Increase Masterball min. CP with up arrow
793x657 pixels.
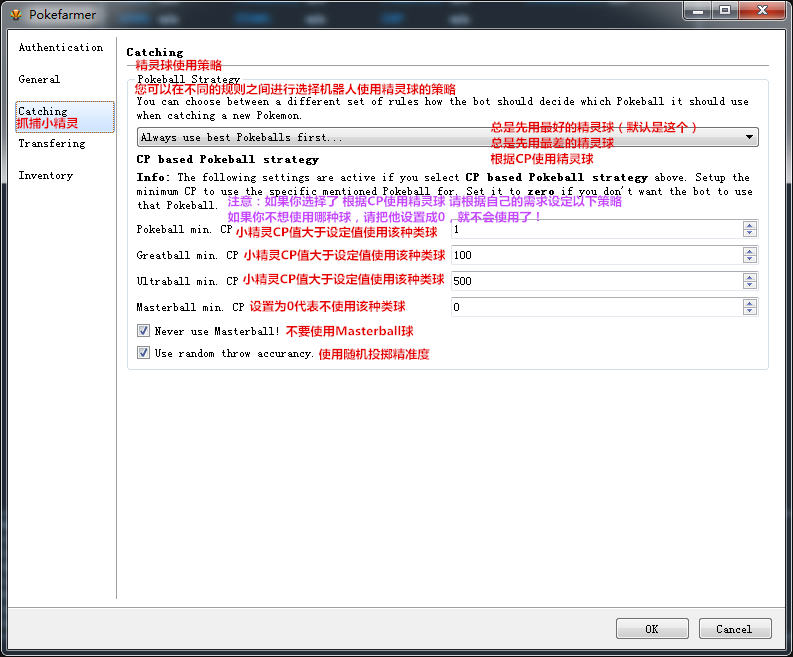click(x=750, y=302)
